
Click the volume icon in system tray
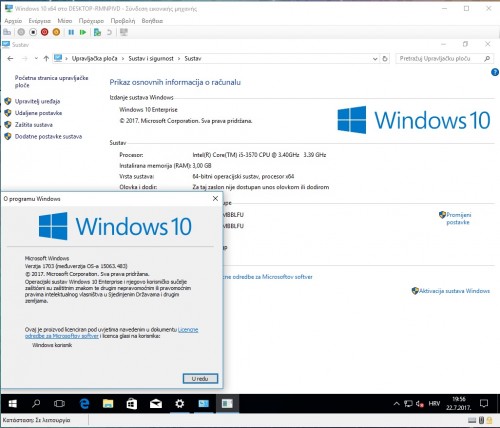tap(420, 404)
